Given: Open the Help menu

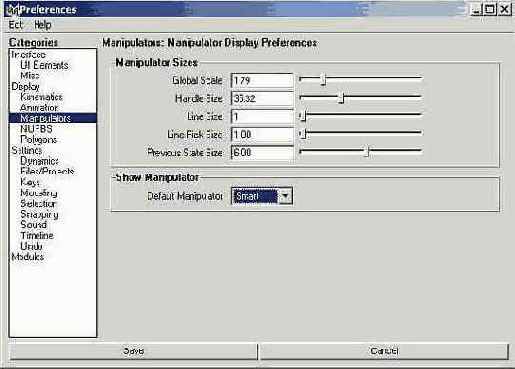Looking at the screenshot, I should pyautogui.click(x=43, y=25).
